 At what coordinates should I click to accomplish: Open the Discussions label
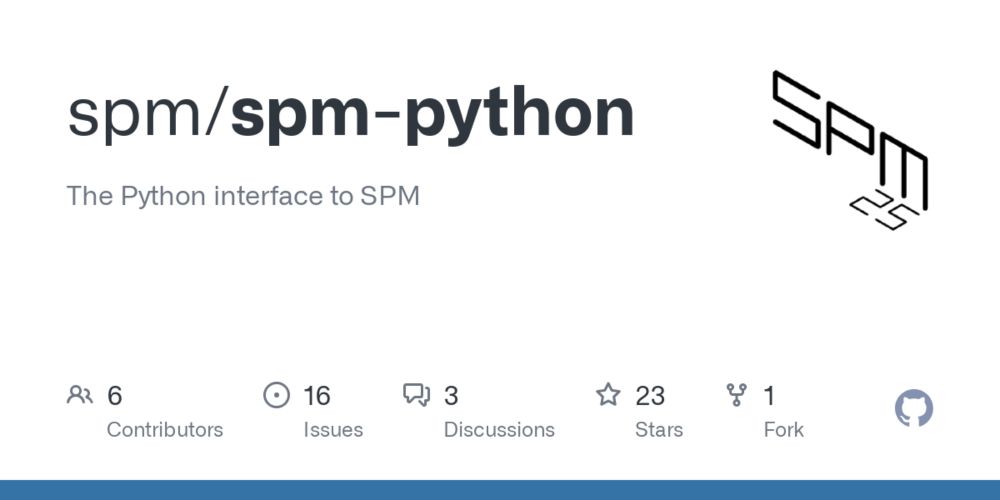[x=499, y=430]
